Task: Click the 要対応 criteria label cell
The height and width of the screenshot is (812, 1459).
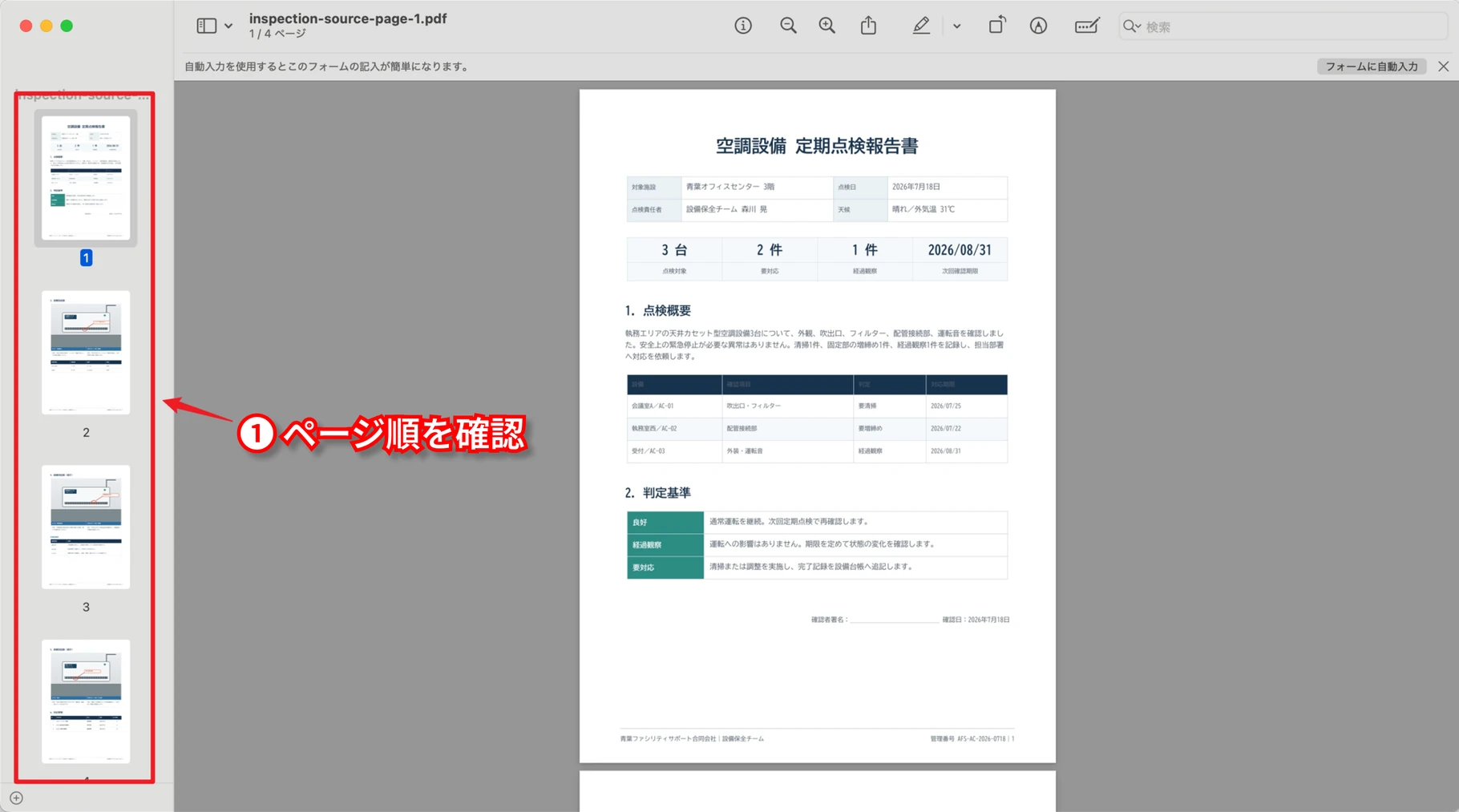Action: pos(665,567)
